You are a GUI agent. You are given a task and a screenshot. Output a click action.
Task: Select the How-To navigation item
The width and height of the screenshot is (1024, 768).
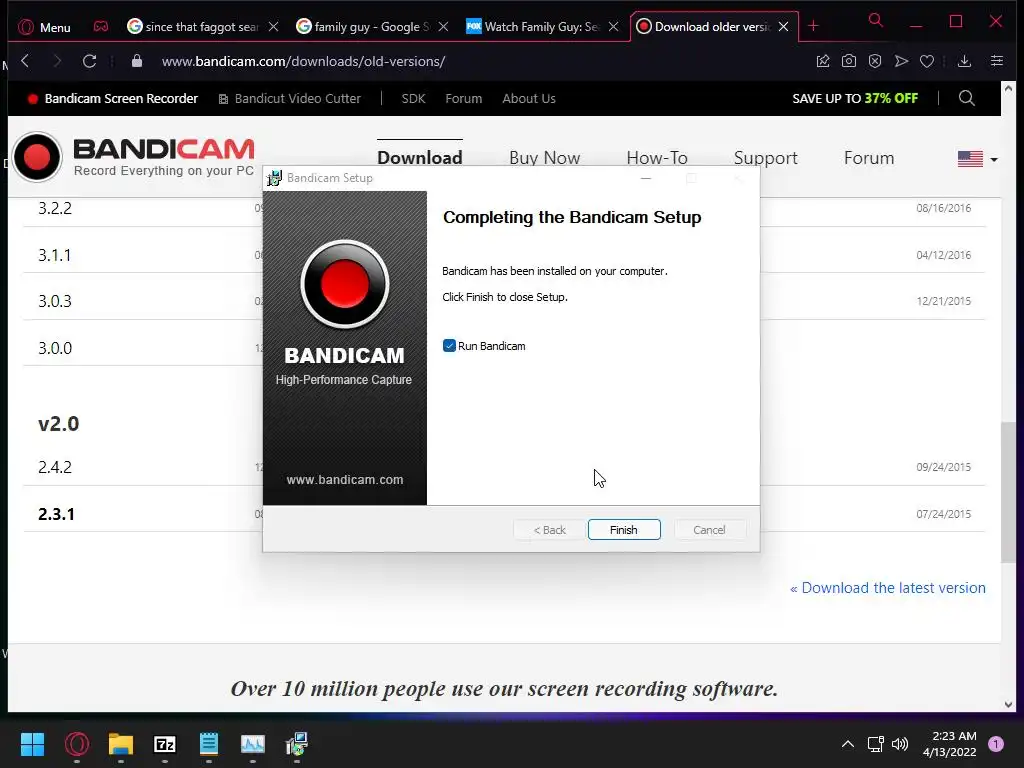[x=657, y=158]
